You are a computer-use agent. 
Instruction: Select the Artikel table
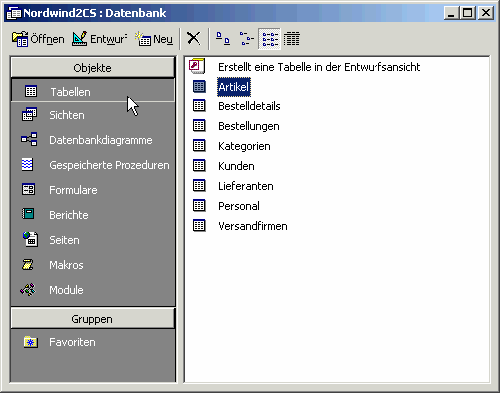tap(234, 87)
